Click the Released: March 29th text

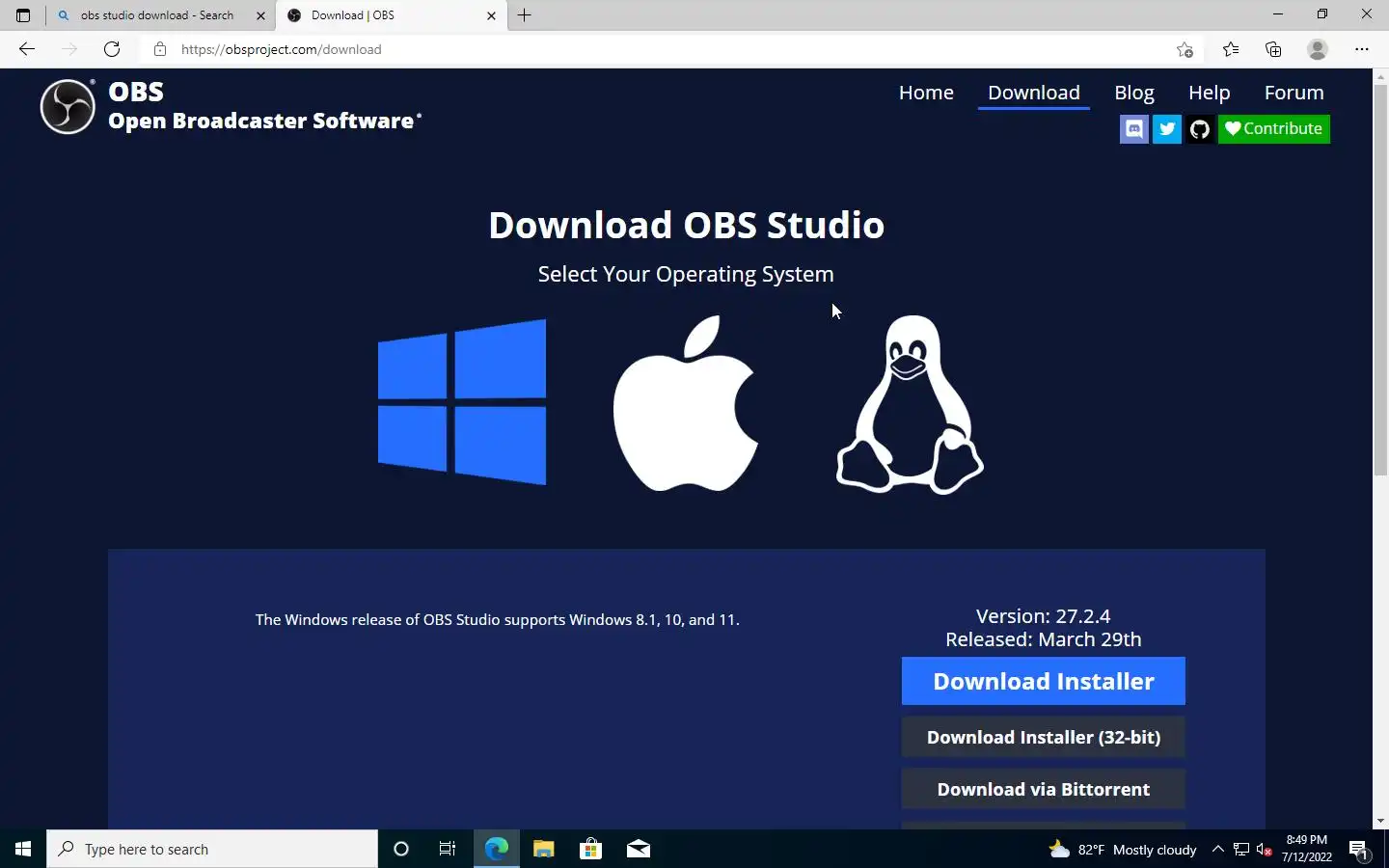[x=1044, y=639]
